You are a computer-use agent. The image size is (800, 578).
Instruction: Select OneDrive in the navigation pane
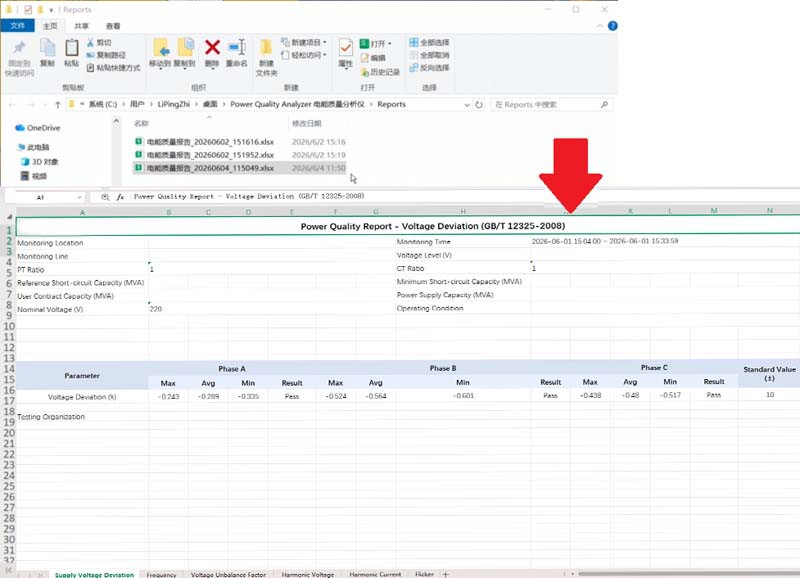(x=38, y=128)
